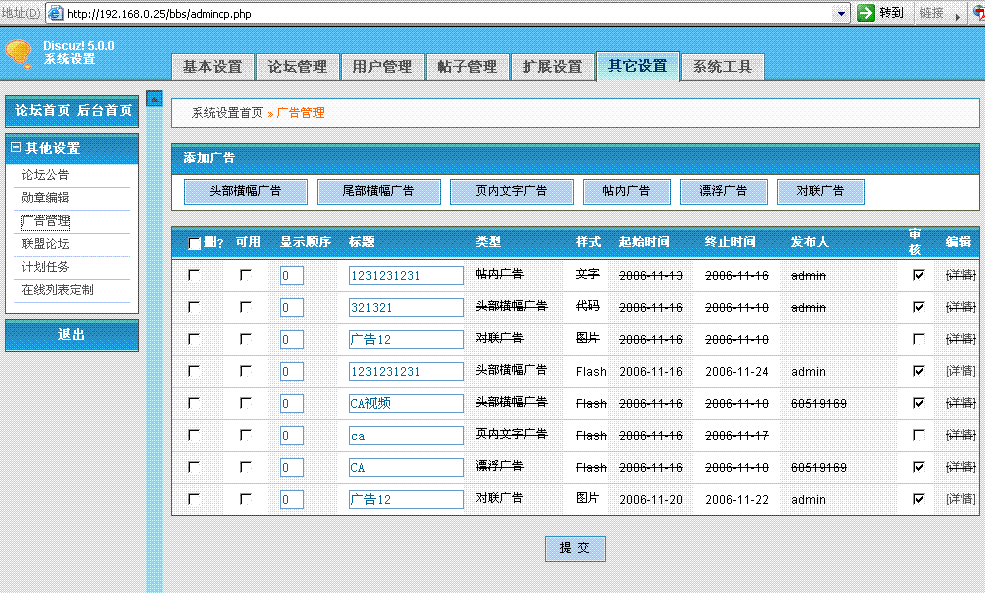Click the 退出 logout button
This screenshot has width=985, height=593.
(x=71, y=335)
